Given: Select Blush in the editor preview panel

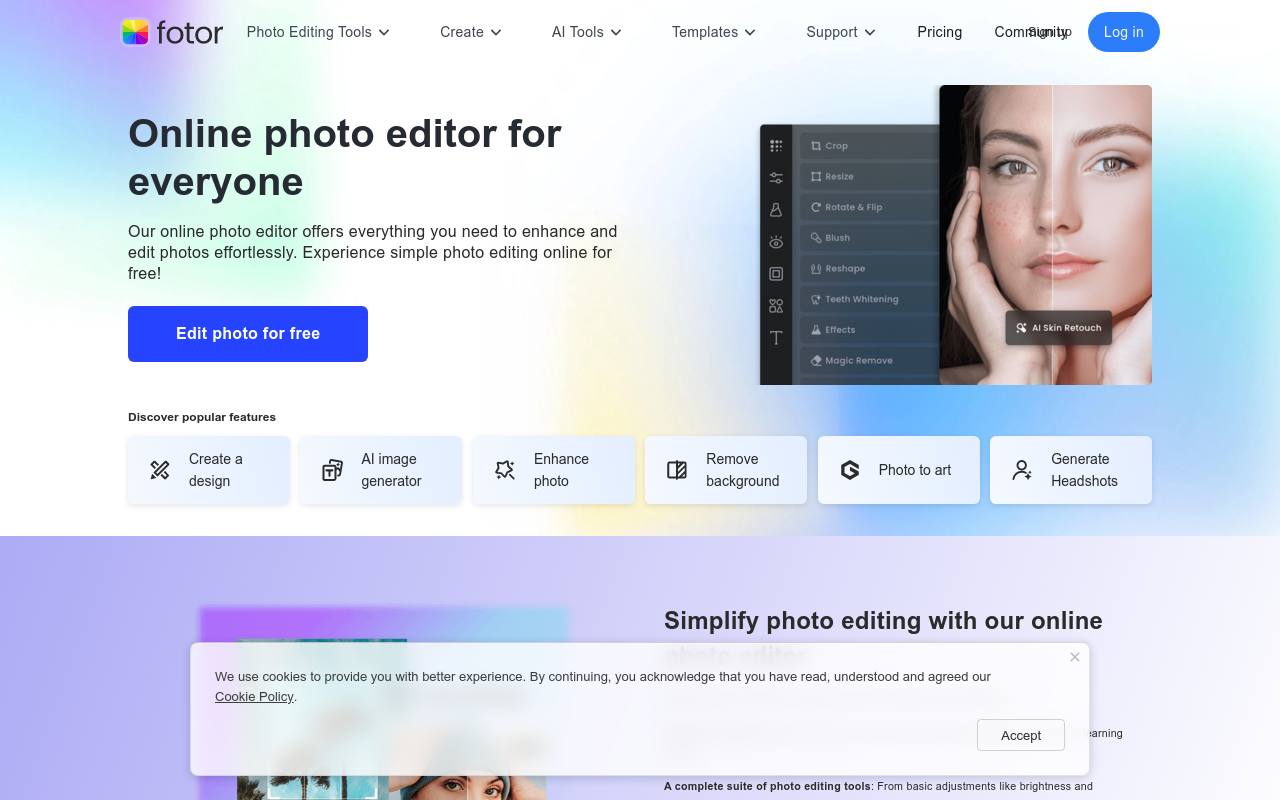Looking at the screenshot, I should tap(869, 238).
